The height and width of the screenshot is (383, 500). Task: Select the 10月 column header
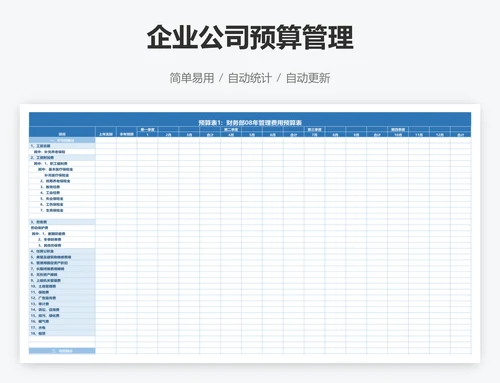[x=398, y=135]
